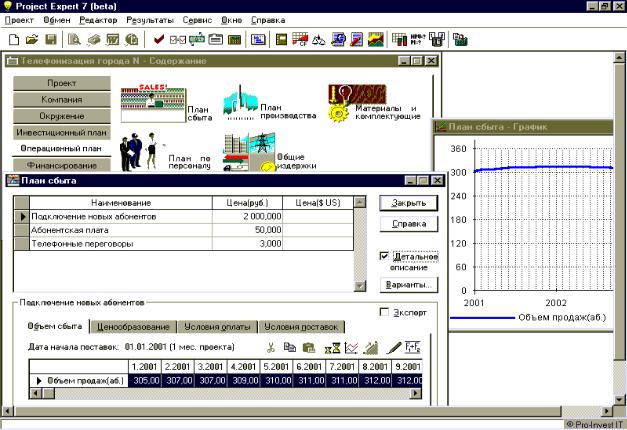Click the print preview toolbar icon
The width and height of the screenshot is (627, 430).
[x=74, y=39]
